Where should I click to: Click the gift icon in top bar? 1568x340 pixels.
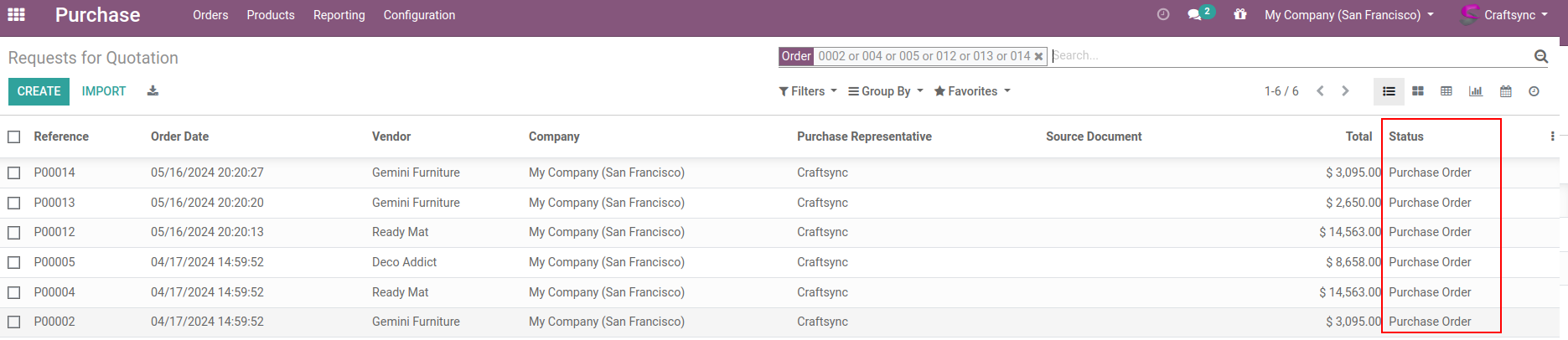pyautogui.click(x=1240, y=15)
